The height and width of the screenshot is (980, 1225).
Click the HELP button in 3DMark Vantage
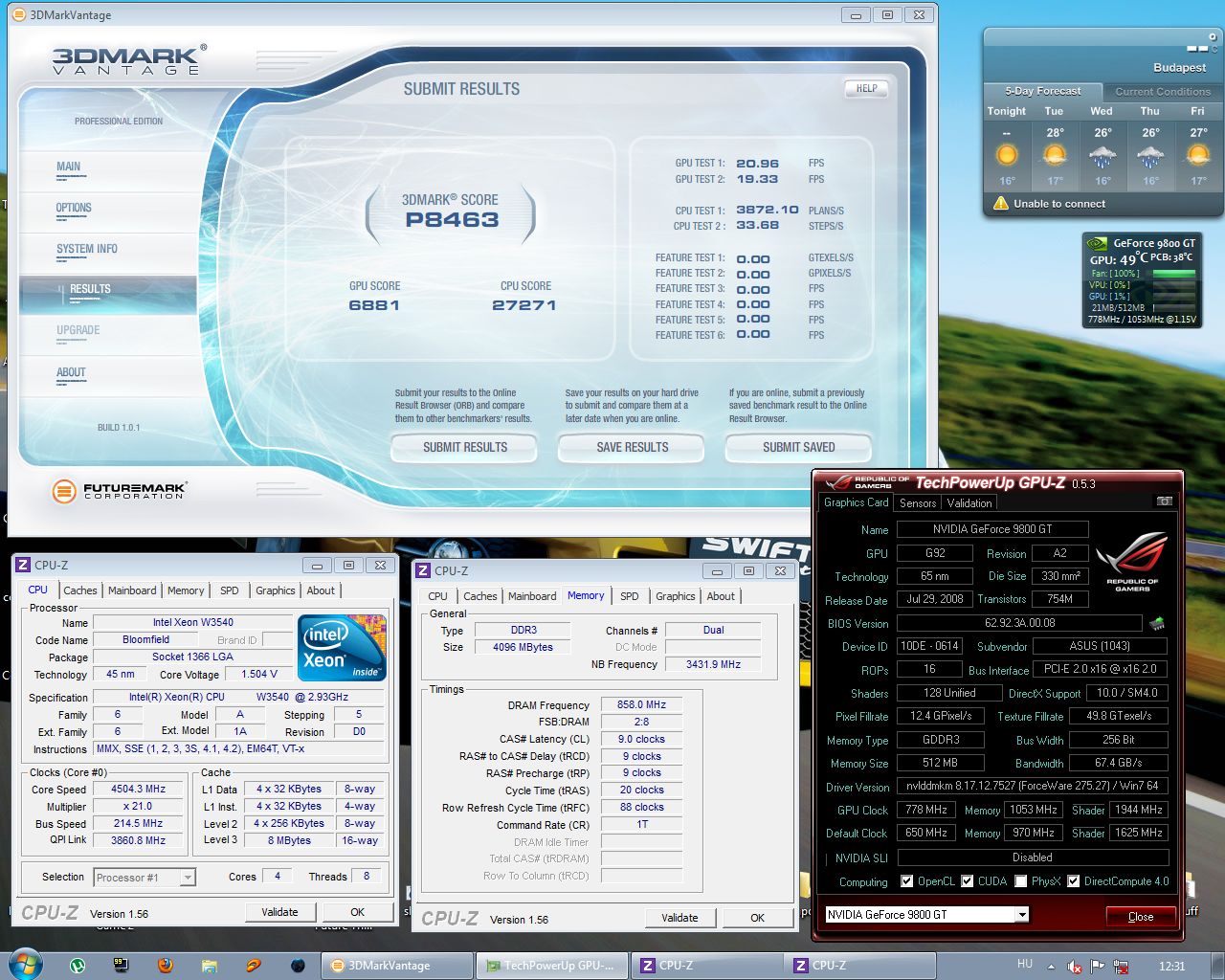(866, 88)
